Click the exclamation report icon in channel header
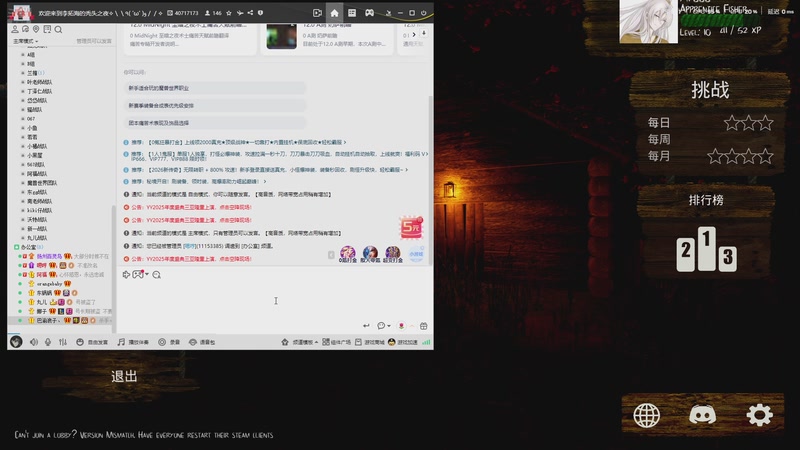This screenshot has width=800, height=450. point(260,13)
